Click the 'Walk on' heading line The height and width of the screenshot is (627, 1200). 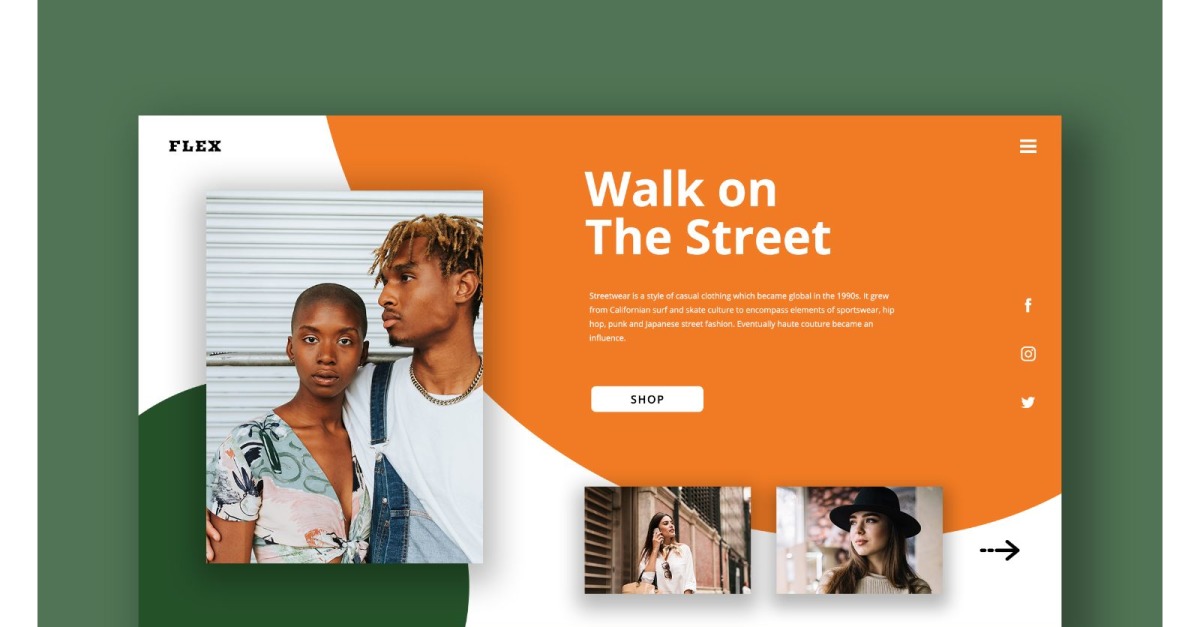coord(680,189)
